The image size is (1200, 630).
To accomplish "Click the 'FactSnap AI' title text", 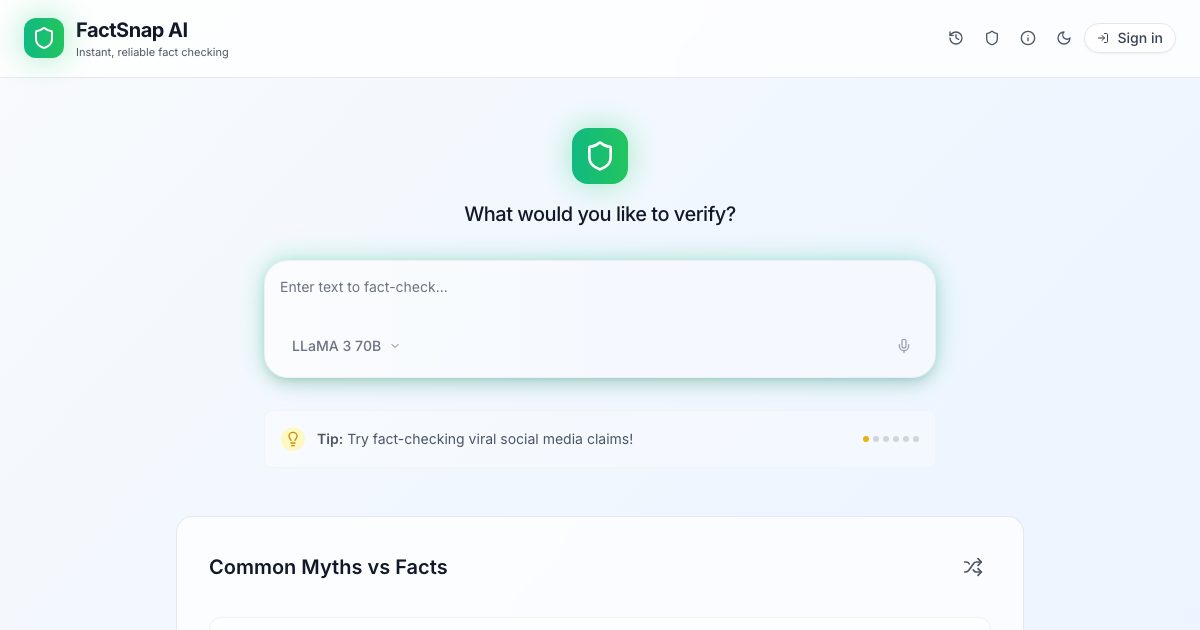I will (132, 30).
